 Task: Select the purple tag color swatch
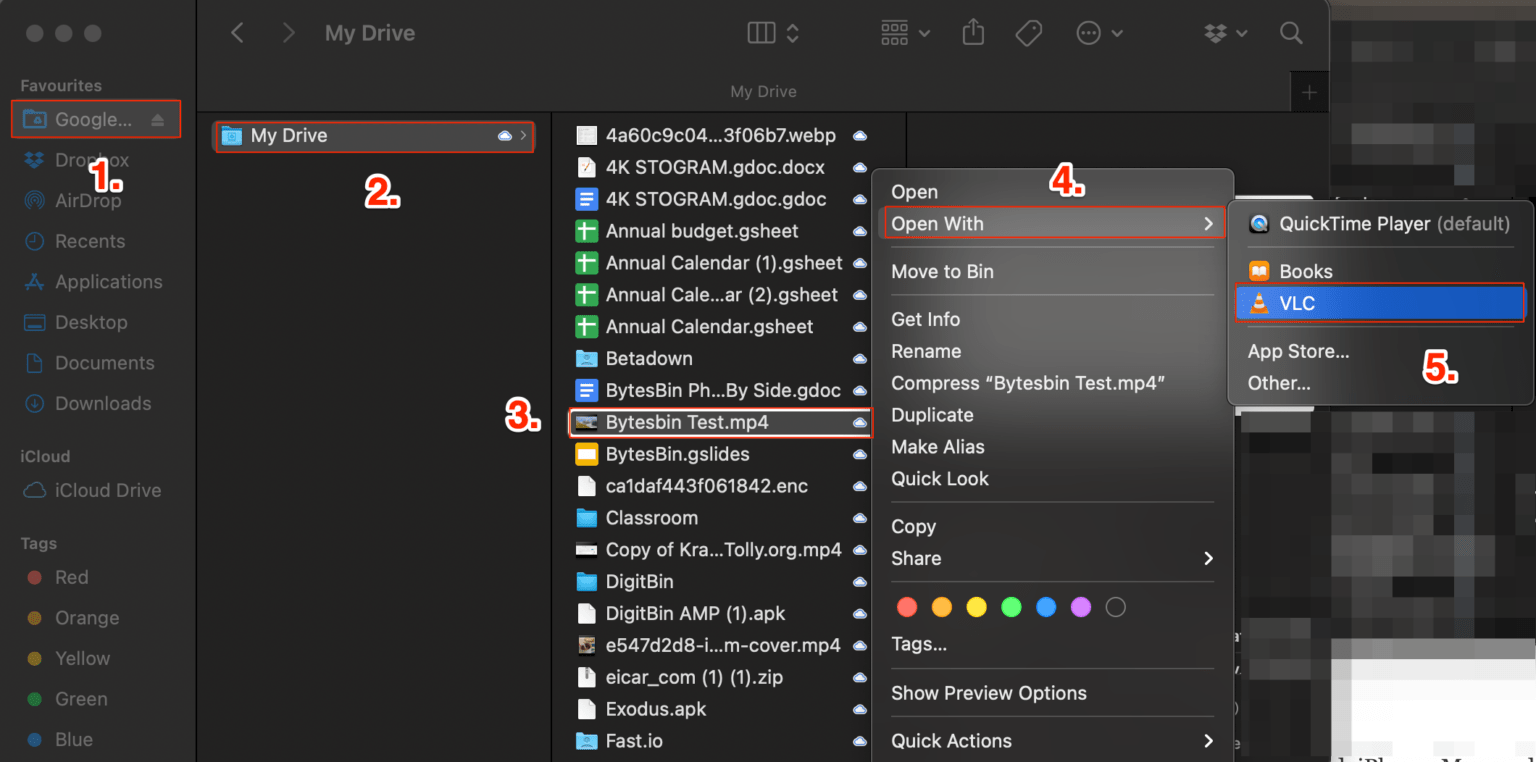(x=1080, y=607)
